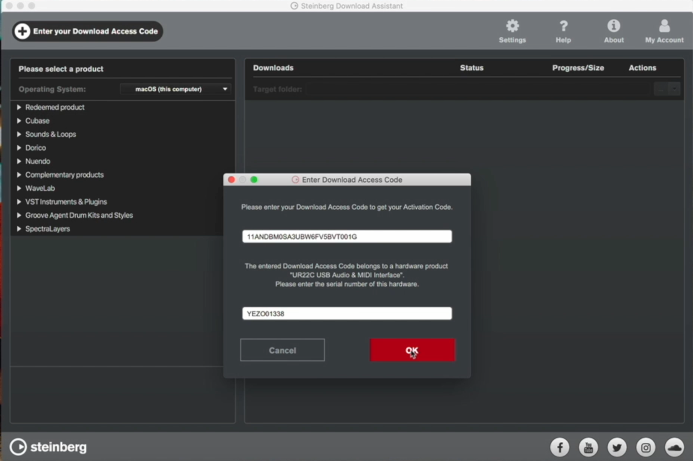The image size is (693, 461).
Task: Select the SpectraLayers product label
Action: (x=48, y=229)
